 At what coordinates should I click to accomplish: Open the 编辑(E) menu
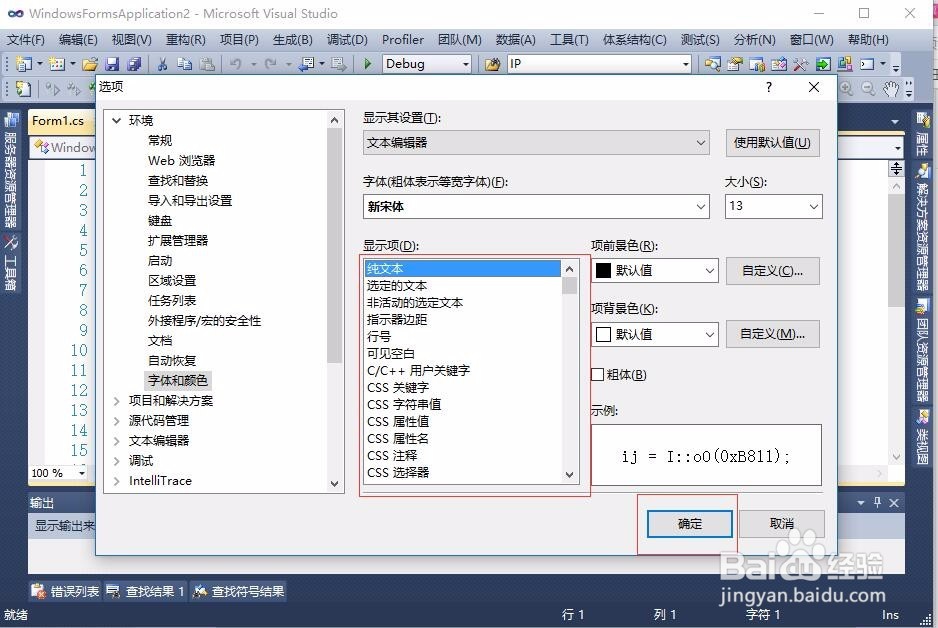(78, 39)
